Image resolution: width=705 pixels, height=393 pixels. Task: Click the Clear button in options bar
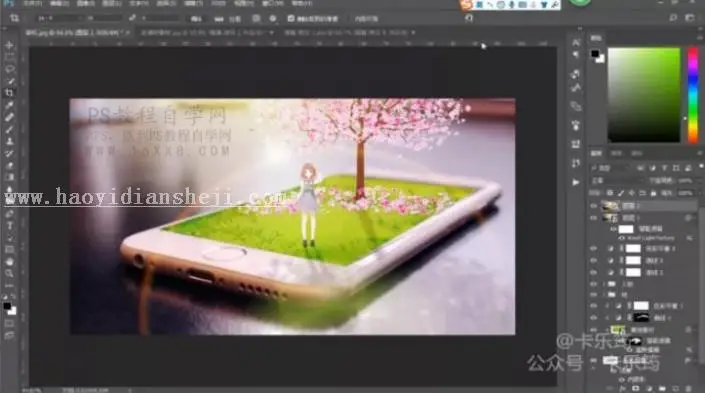tap(196, 19)
